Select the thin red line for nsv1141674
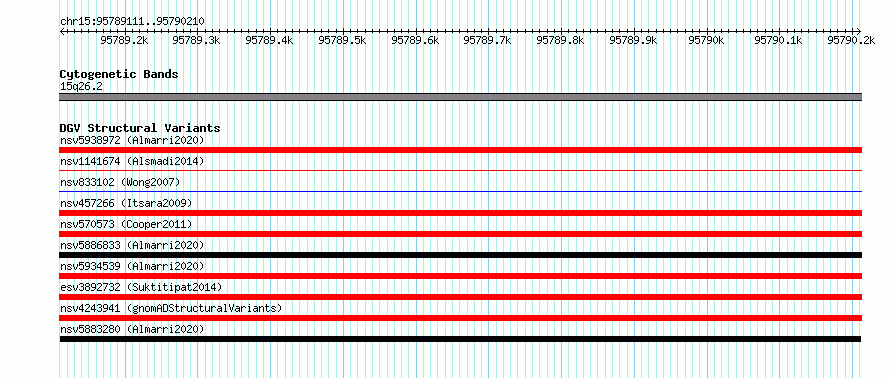890x378 pixels. click(x=461, y=170)
